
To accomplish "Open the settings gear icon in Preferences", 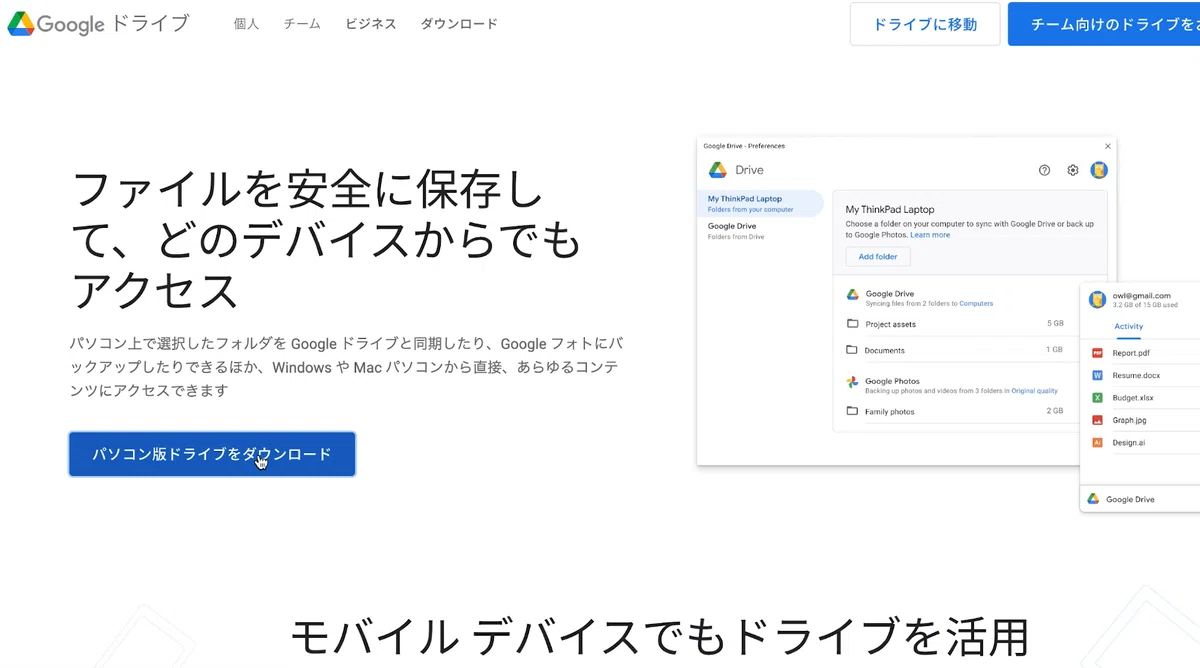I will [1073, 170].
